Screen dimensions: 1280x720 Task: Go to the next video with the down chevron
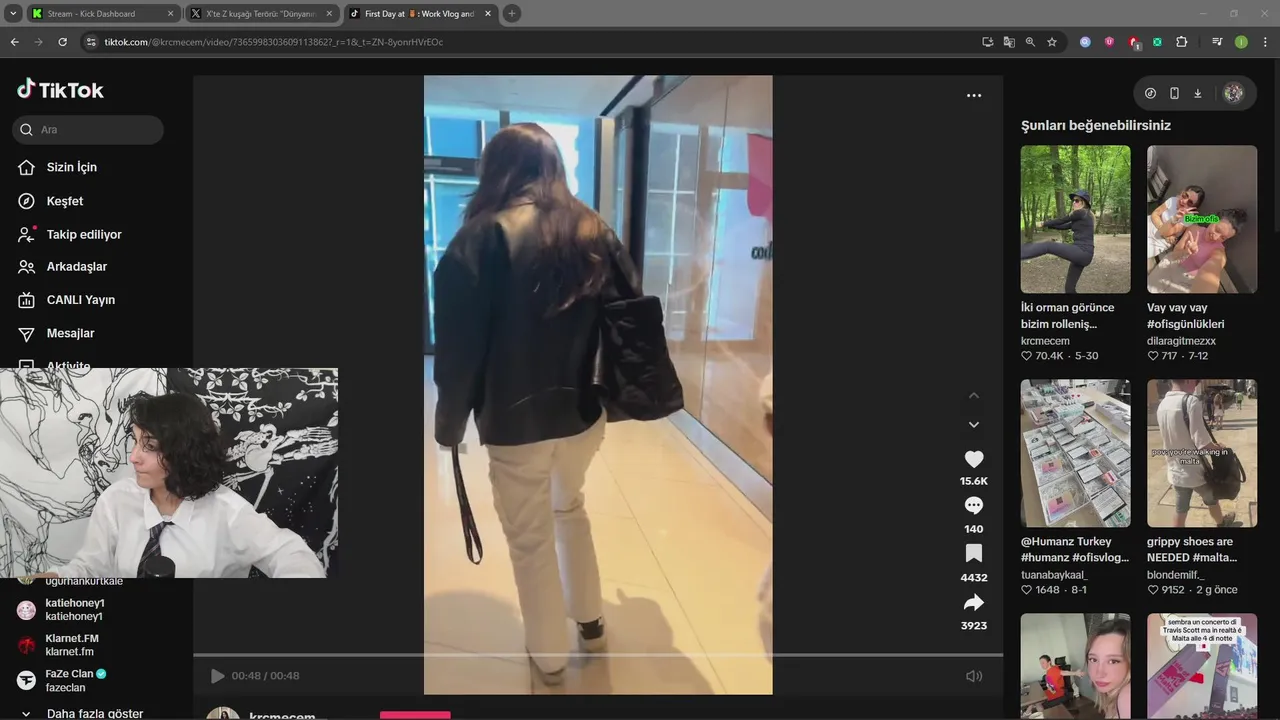[x=974, y=425]
